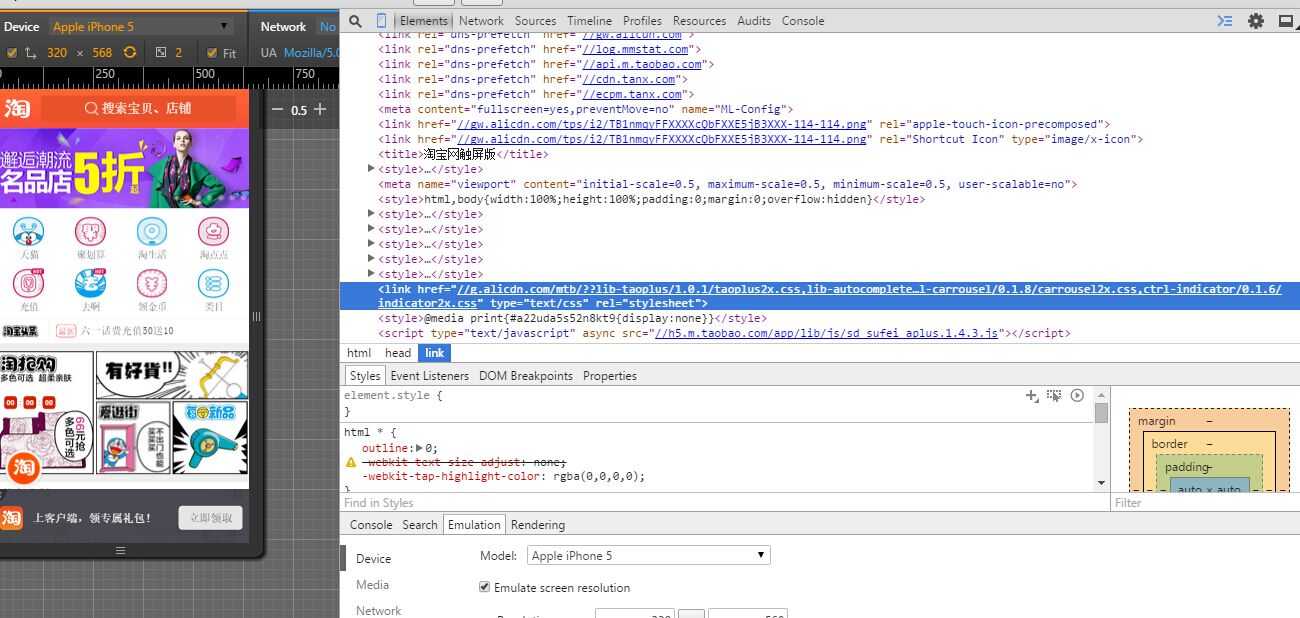Click the Find in Styles field
The image size is (1300, 618).
[x=725, y=503]
